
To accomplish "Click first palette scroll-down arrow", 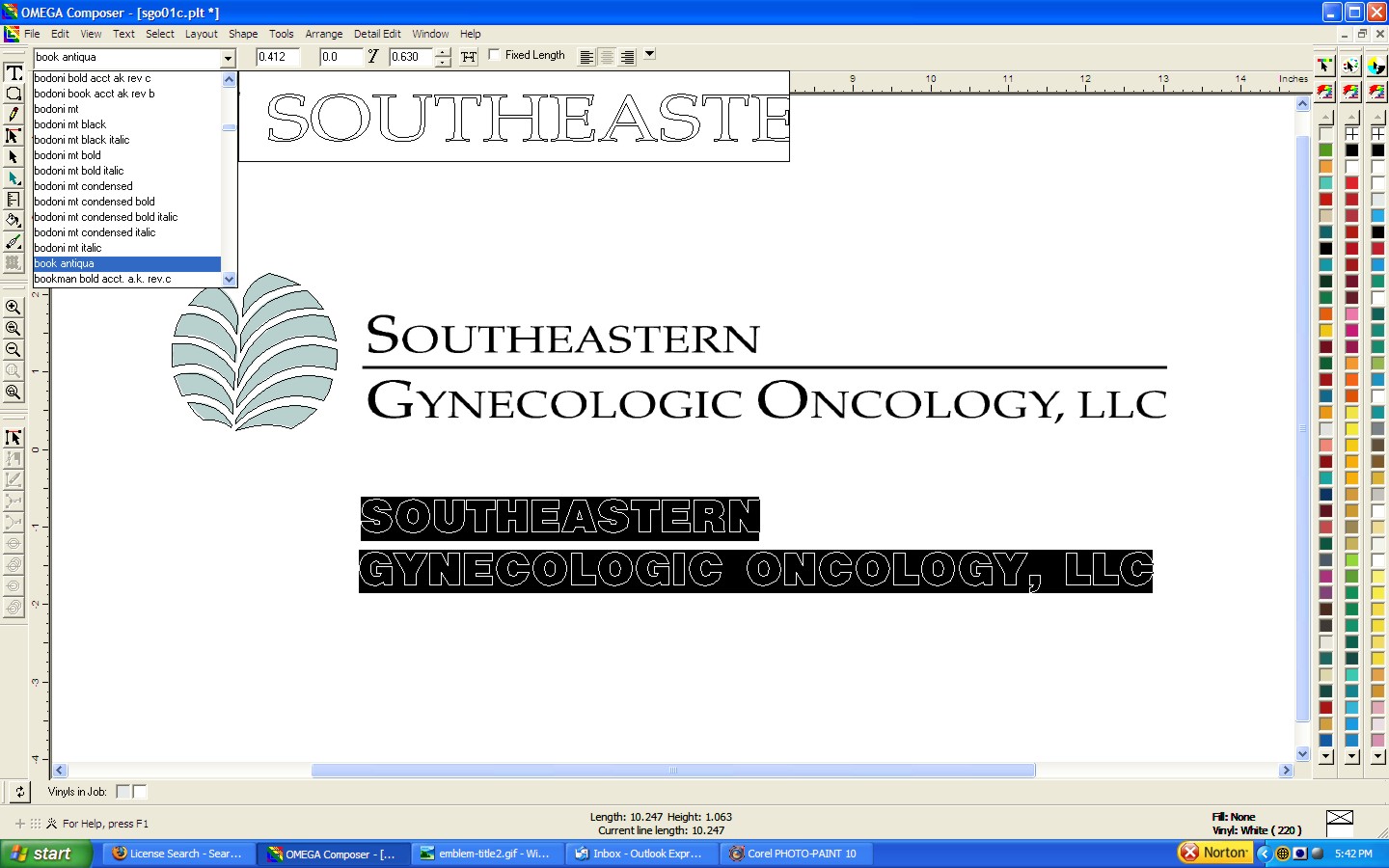I will tap(1325, 757).
